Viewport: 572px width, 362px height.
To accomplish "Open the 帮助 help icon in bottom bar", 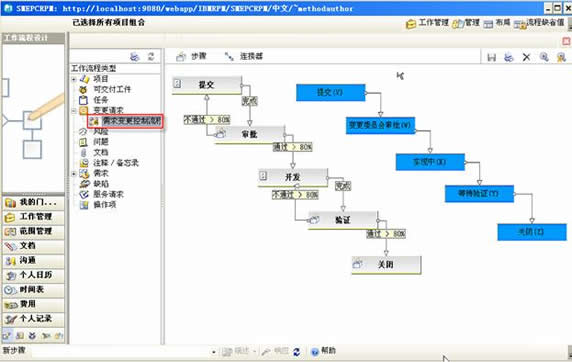I will [323, 351].
